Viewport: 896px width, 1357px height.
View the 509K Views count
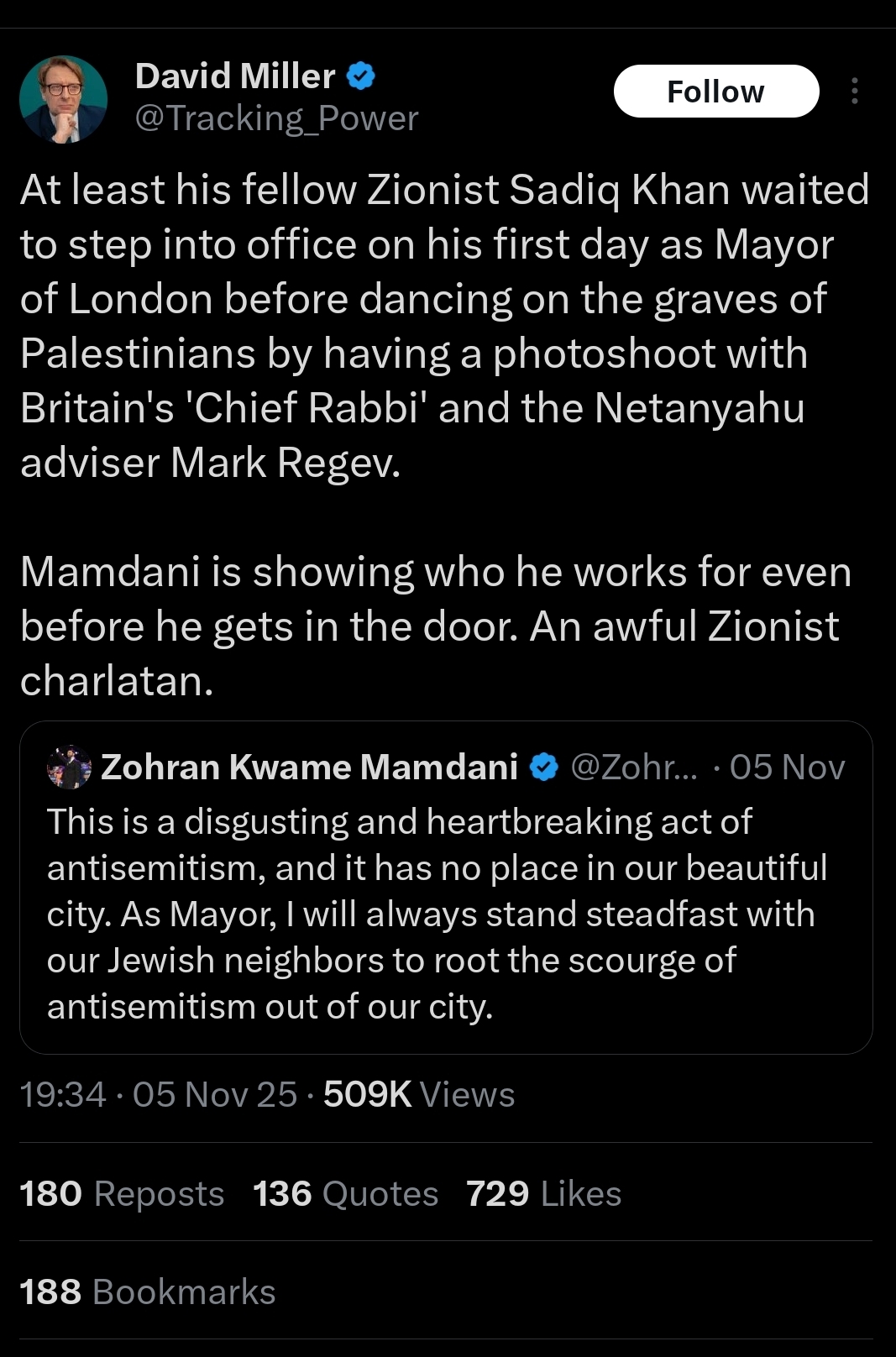(418, 1094)
